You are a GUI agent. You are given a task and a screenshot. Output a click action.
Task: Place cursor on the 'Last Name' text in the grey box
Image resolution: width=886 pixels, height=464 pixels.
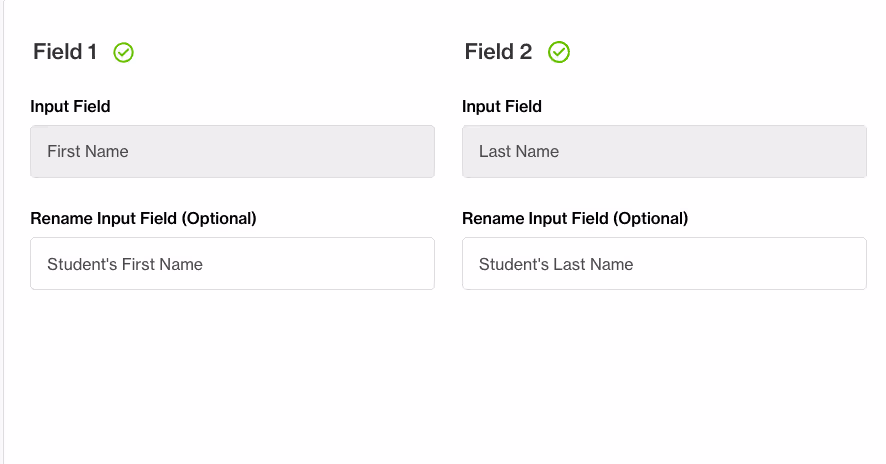click(x=519, y=151)
